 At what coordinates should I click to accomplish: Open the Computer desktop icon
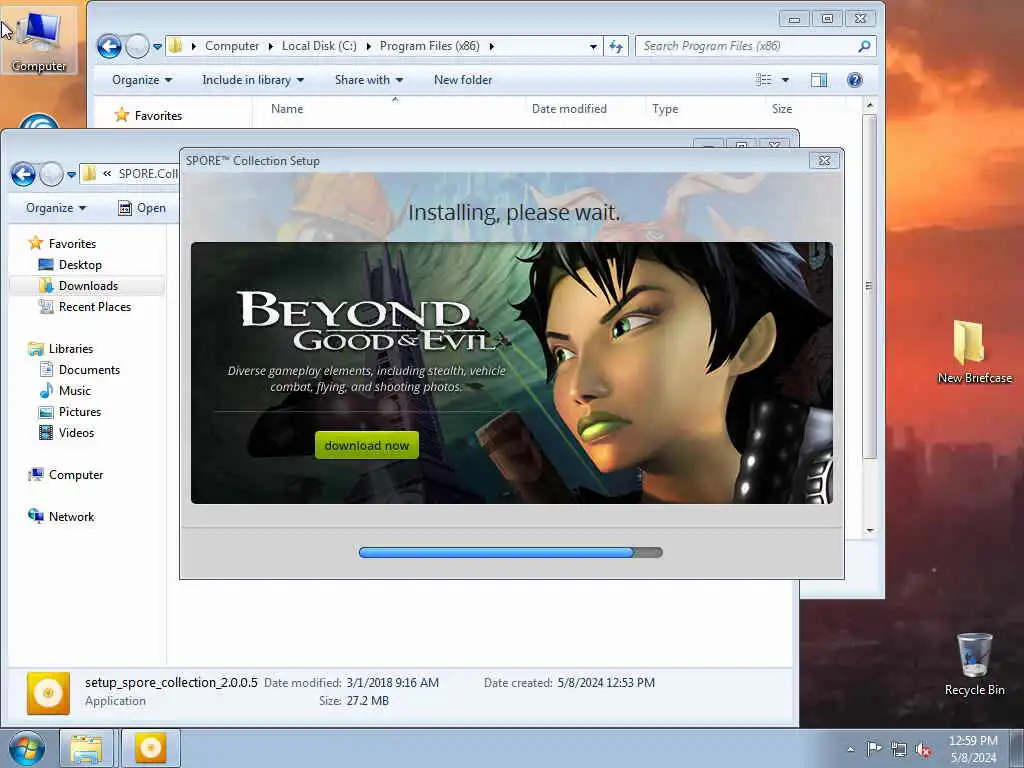point(39,39)
